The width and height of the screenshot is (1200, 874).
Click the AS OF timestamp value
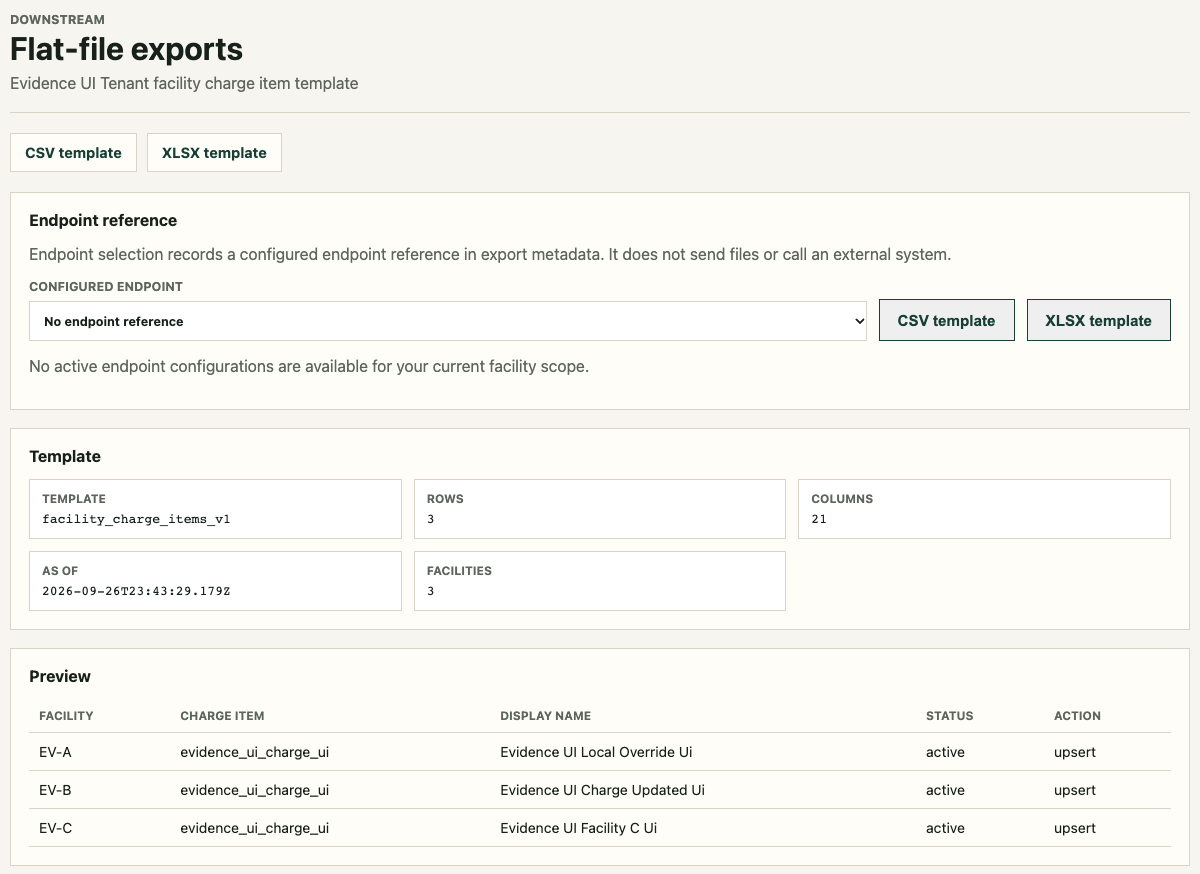tap(136, 591)
